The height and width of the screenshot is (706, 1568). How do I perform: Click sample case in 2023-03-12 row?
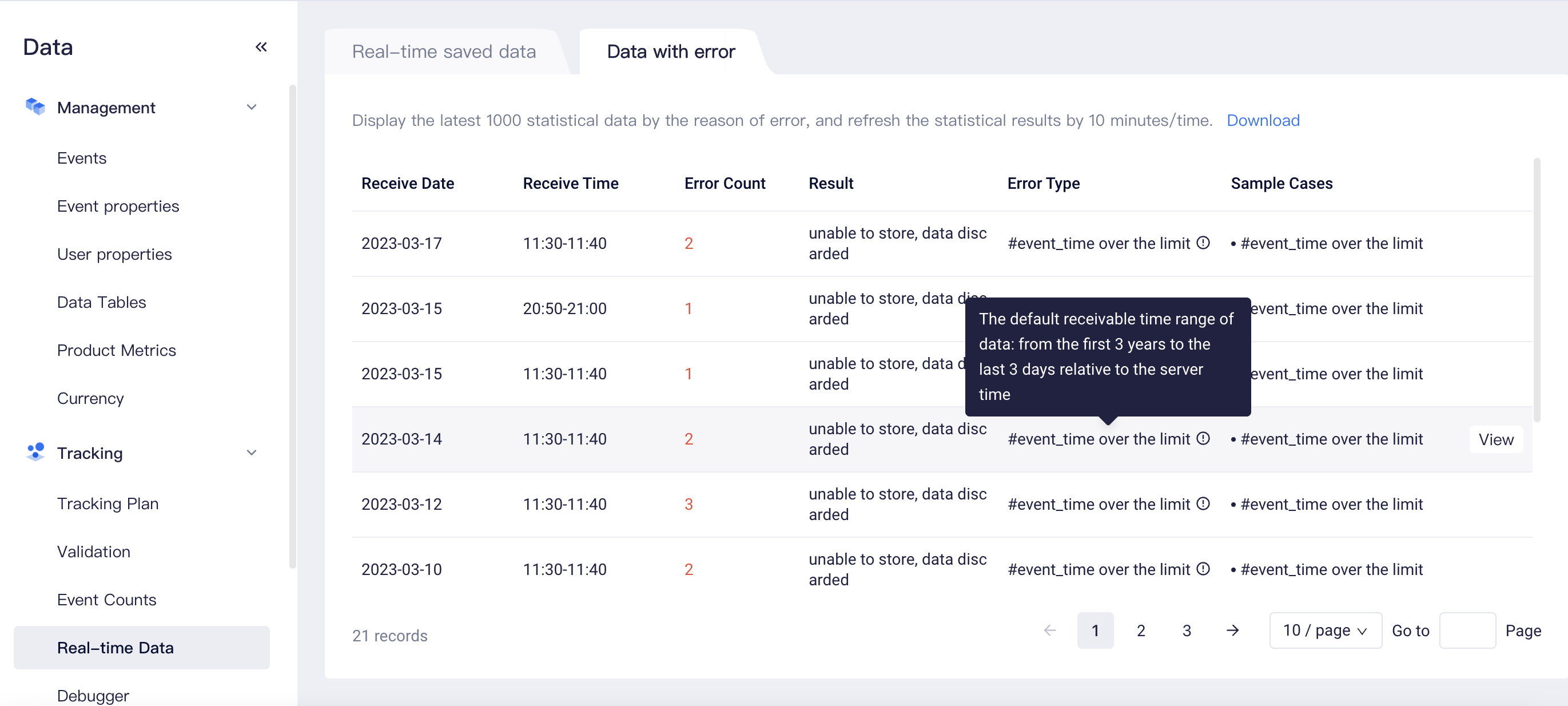(x=1326, y=504)
